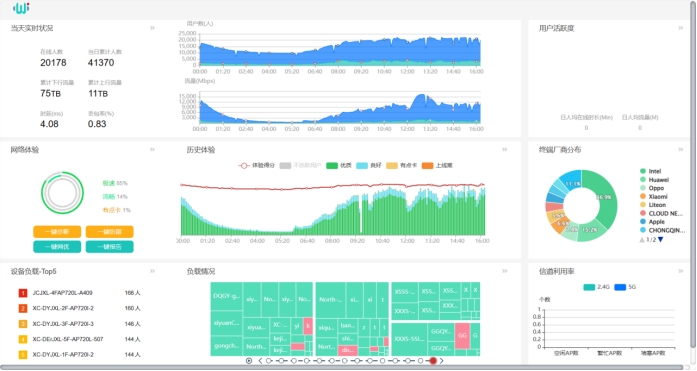Click the red active timeline dot
Screen dimensions: 697x371
click(x=433, y=361)
